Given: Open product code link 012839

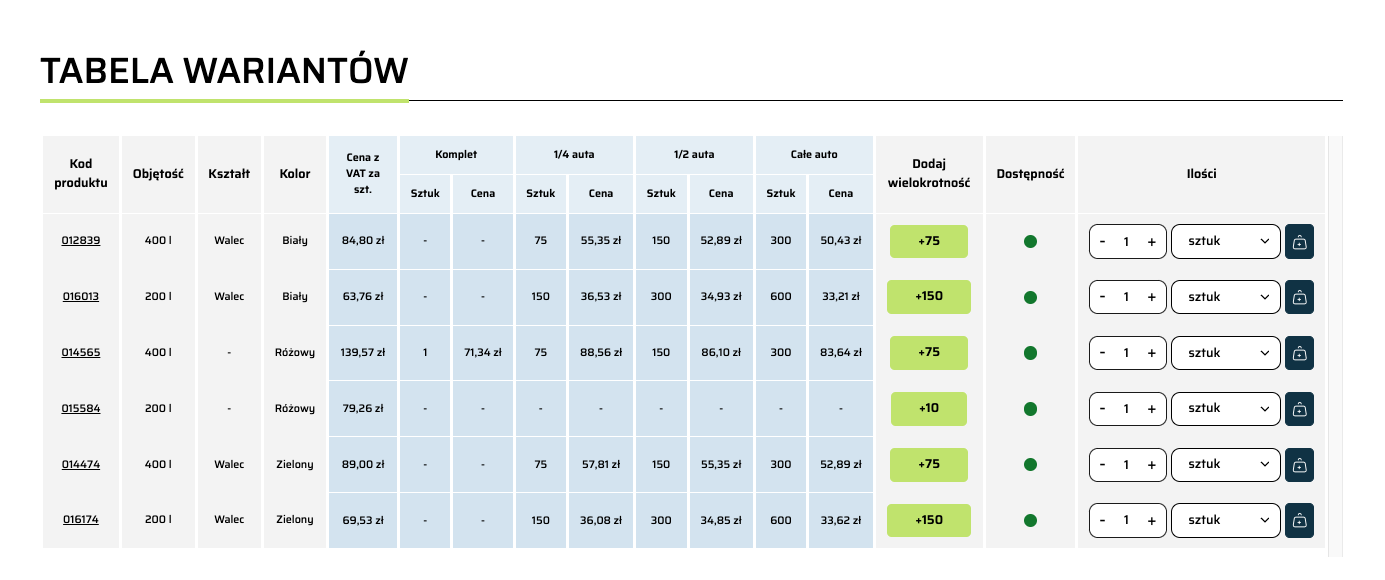Looking at the screenshot, I should [81, 241].
